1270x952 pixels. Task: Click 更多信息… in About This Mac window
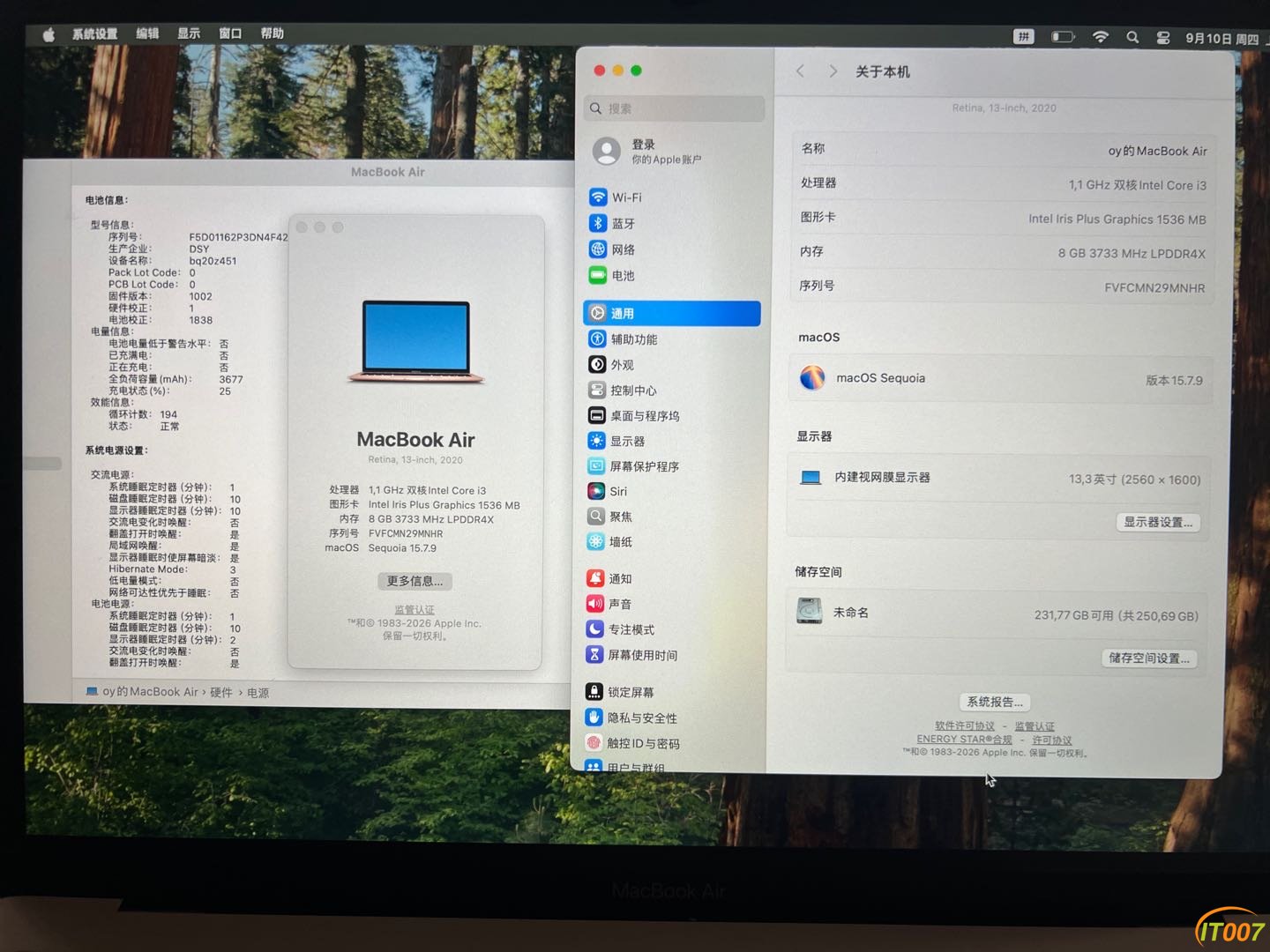tap(415, 581)
